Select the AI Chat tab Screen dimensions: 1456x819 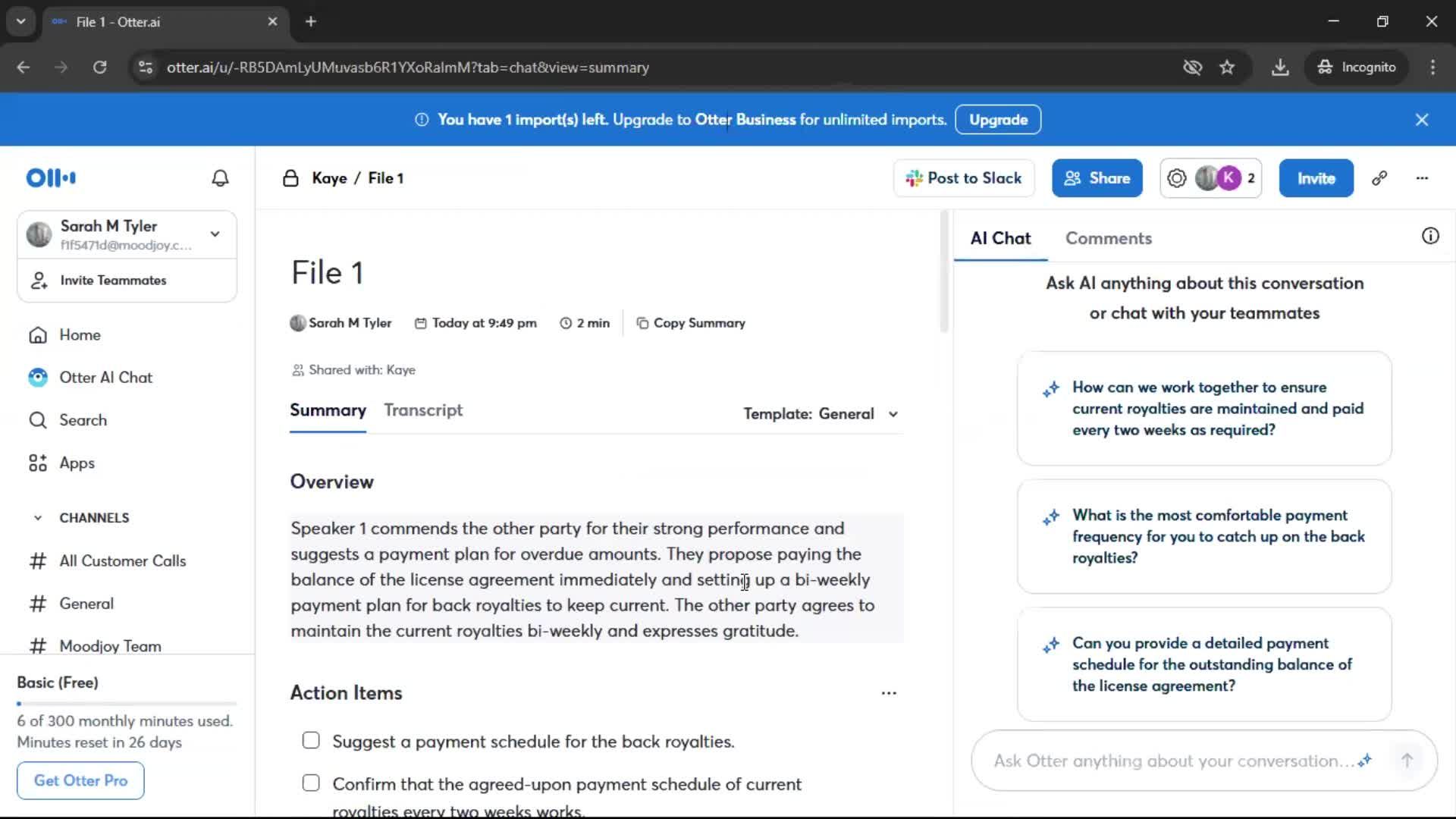tap(1000, 238)
